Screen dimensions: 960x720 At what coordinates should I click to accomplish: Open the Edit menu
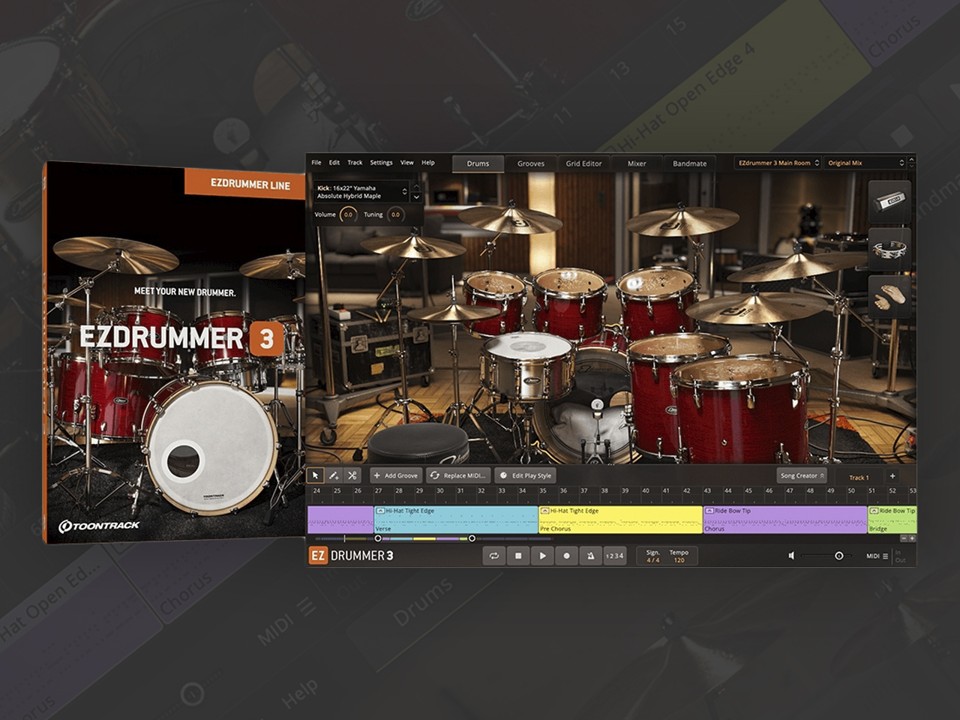(334, 163)
